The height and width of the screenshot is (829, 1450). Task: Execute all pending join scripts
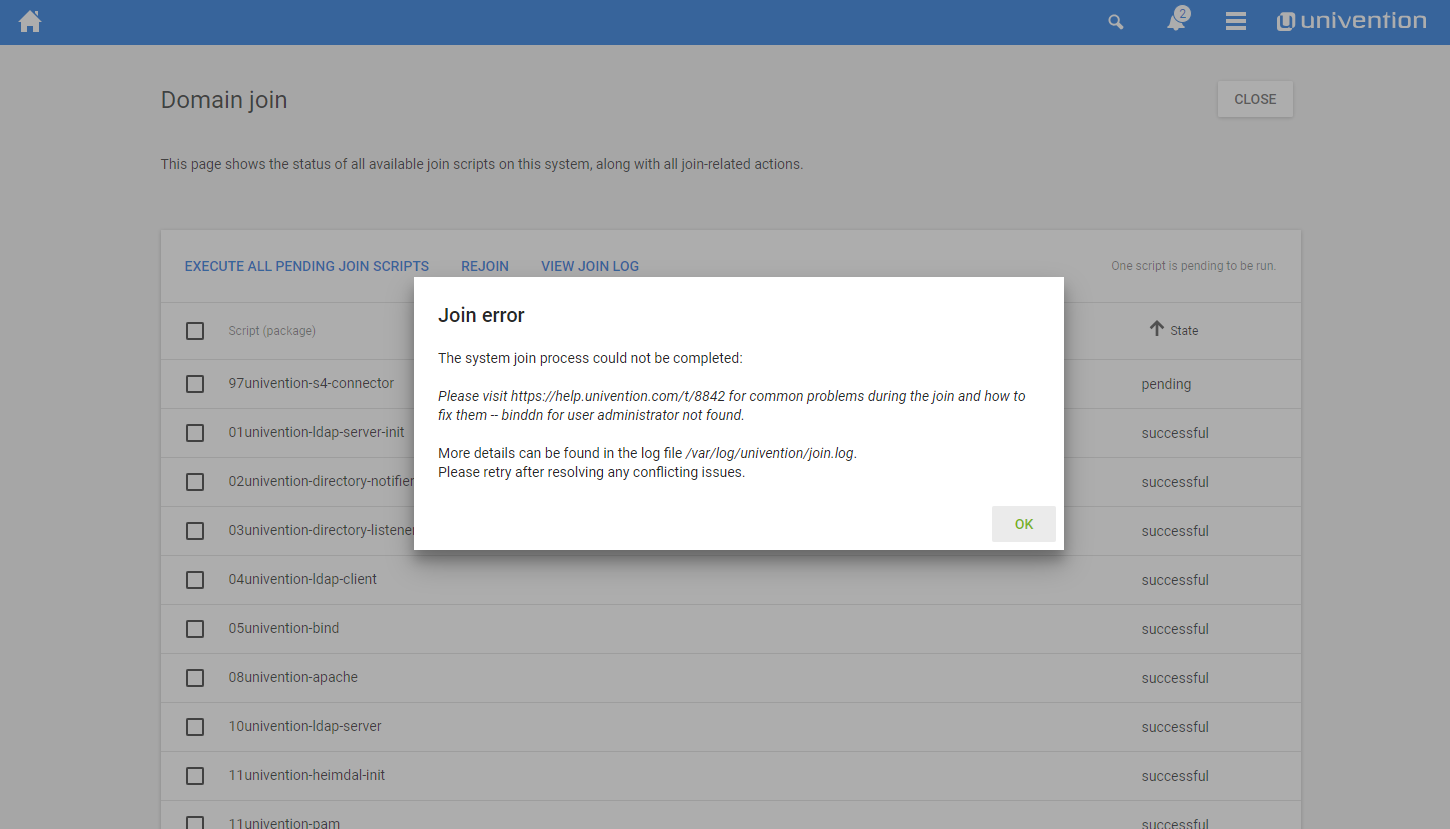(307, 266)
